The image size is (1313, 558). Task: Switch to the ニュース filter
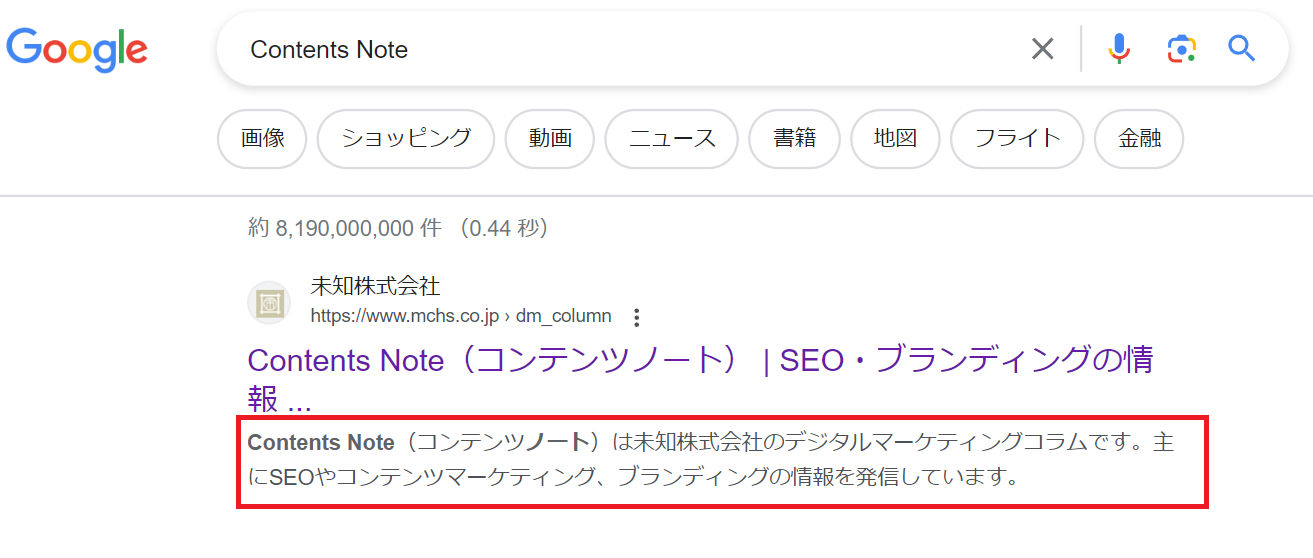[672, 139]
